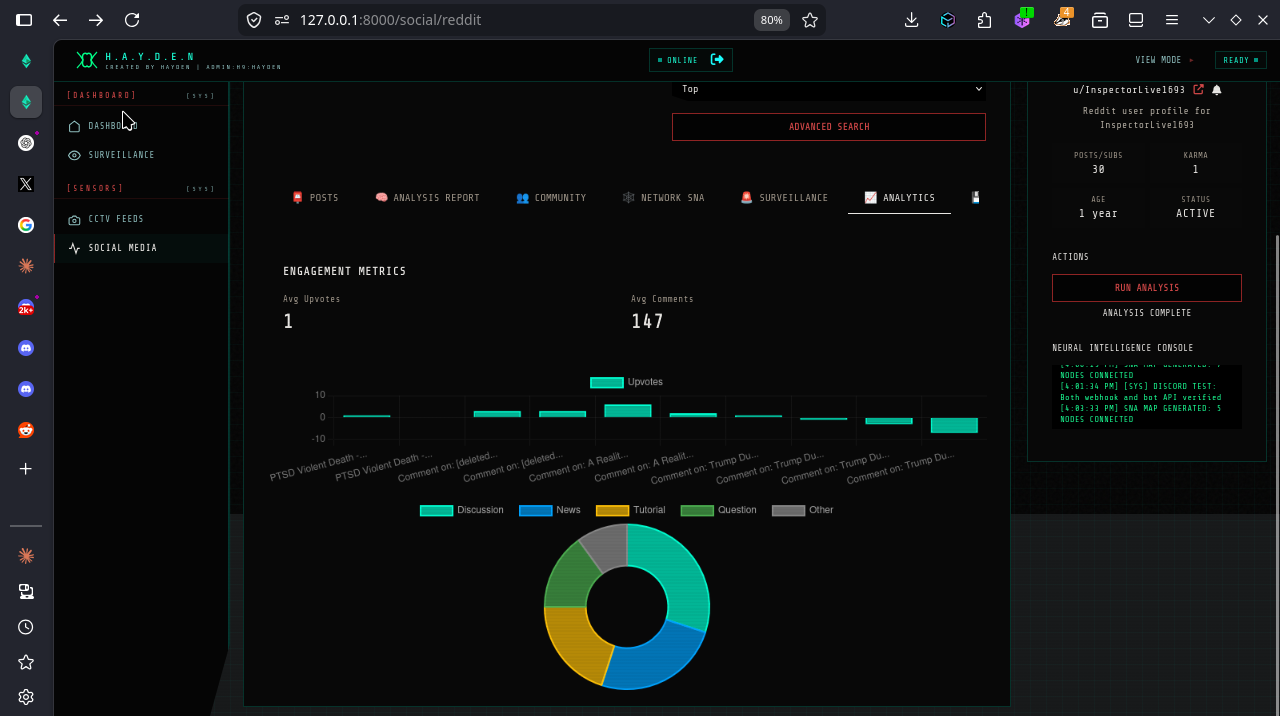Open browser downloads
This screenshot has width=1280, height=716.
pyautogui.click(x=912, y=20)
